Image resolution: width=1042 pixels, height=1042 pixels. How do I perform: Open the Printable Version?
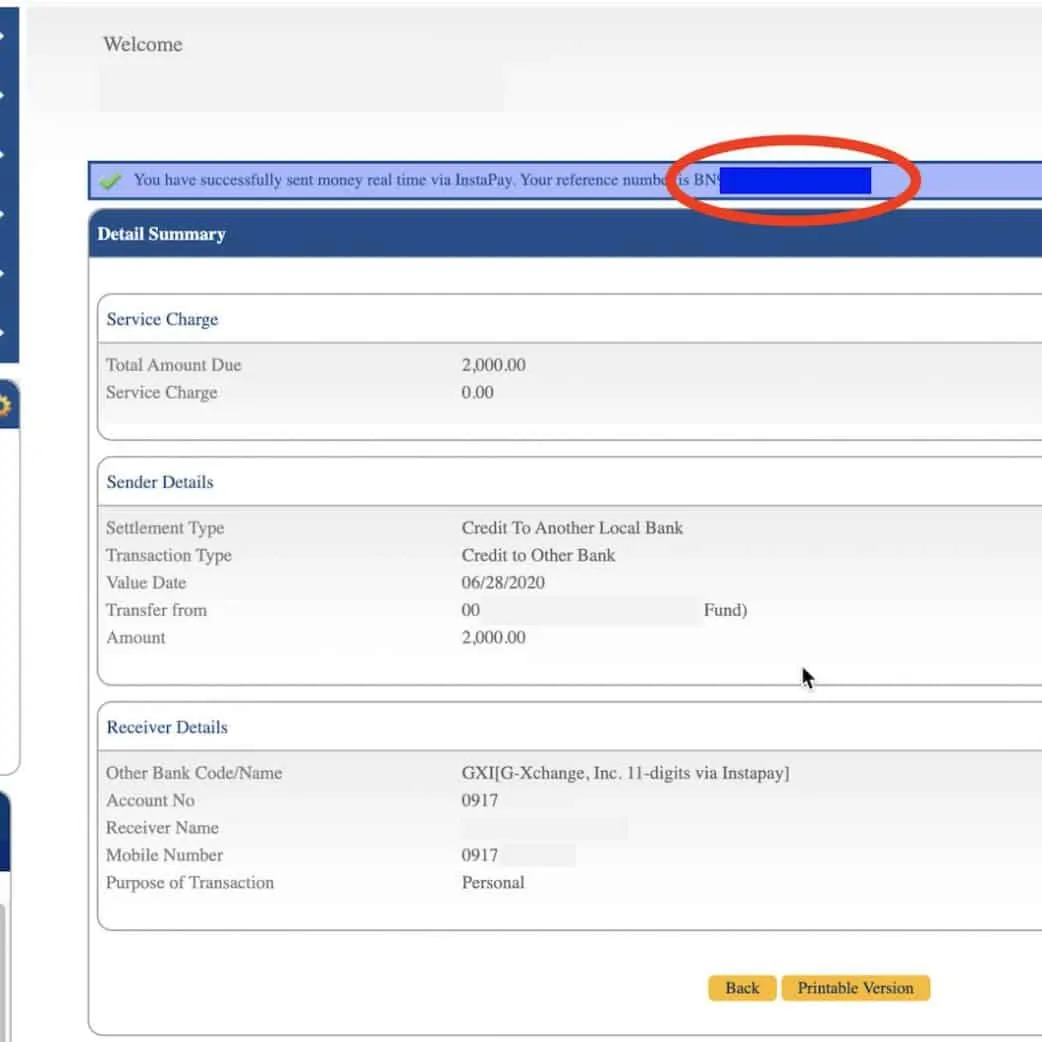(855, 988)
